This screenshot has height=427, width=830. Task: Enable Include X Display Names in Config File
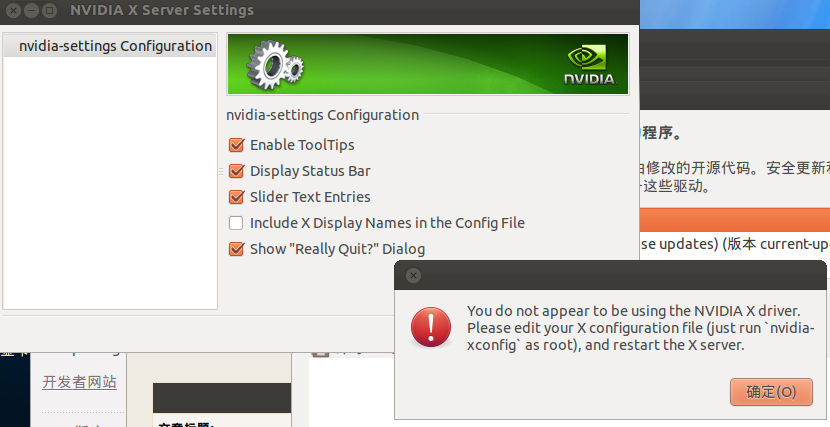236,223
